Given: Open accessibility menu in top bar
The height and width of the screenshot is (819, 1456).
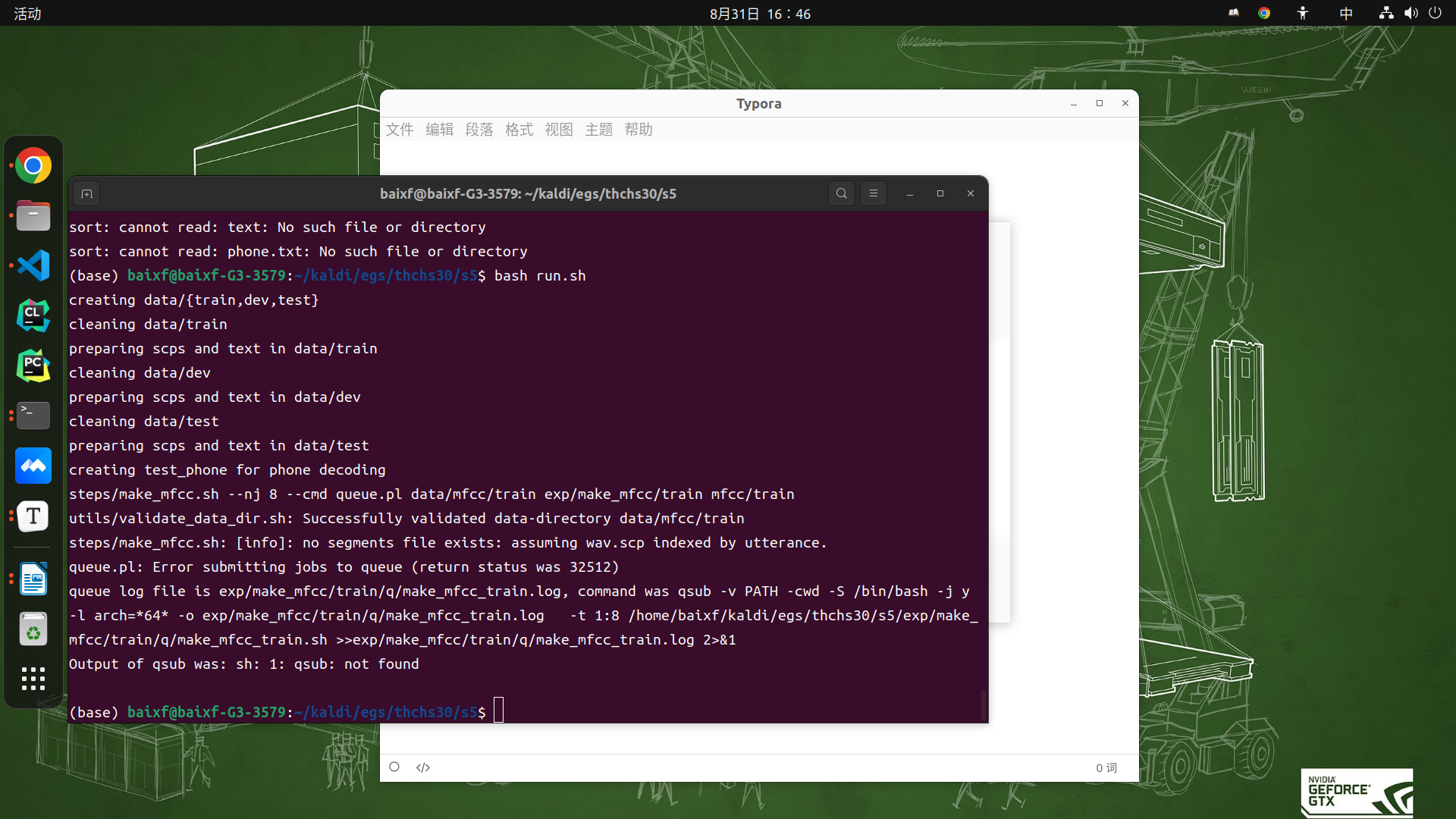Looking at the screenshot, I should 1303,13.
